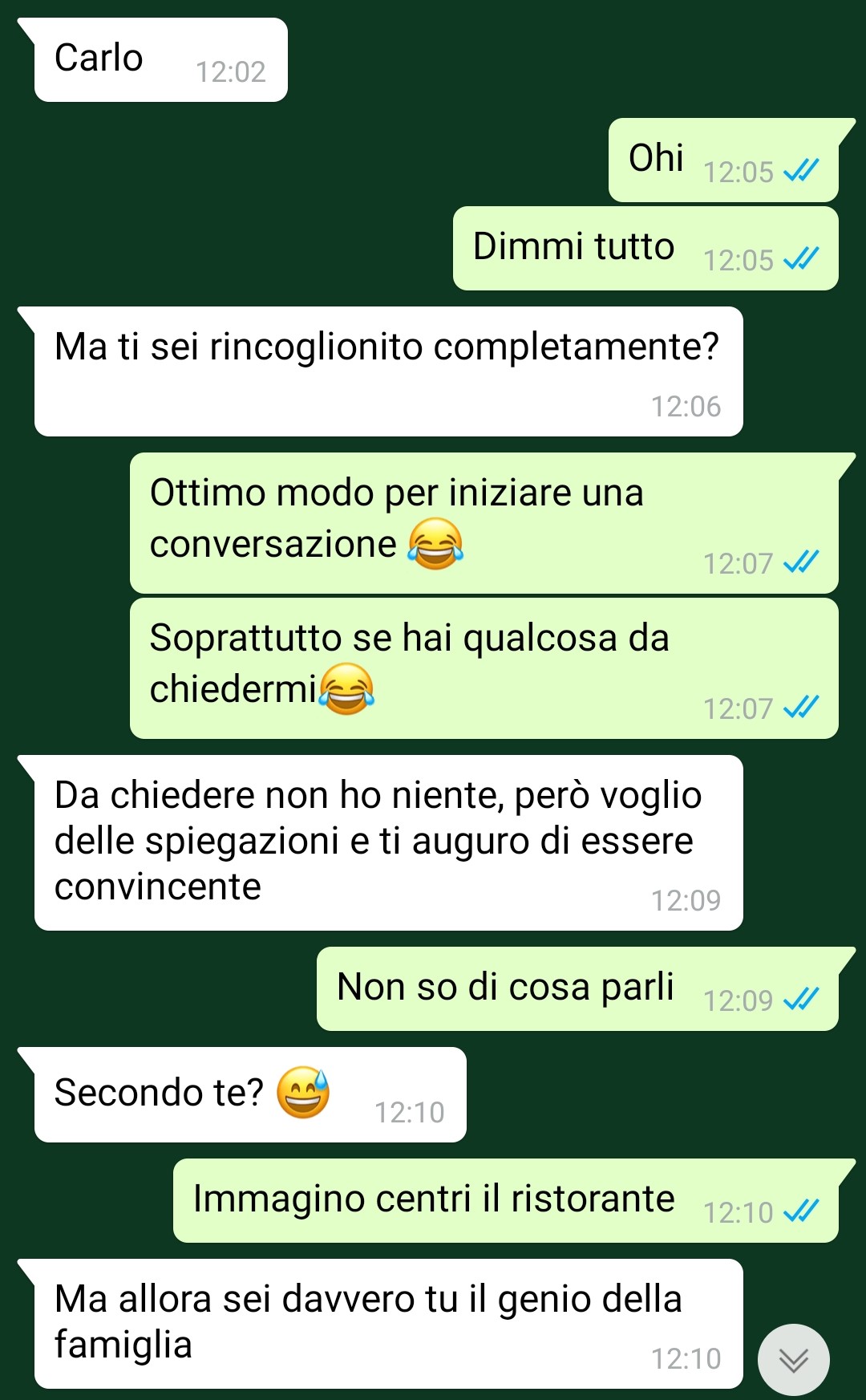Click the read ticks on 'Dimmi tutto' message

click(x=800, y=258)
